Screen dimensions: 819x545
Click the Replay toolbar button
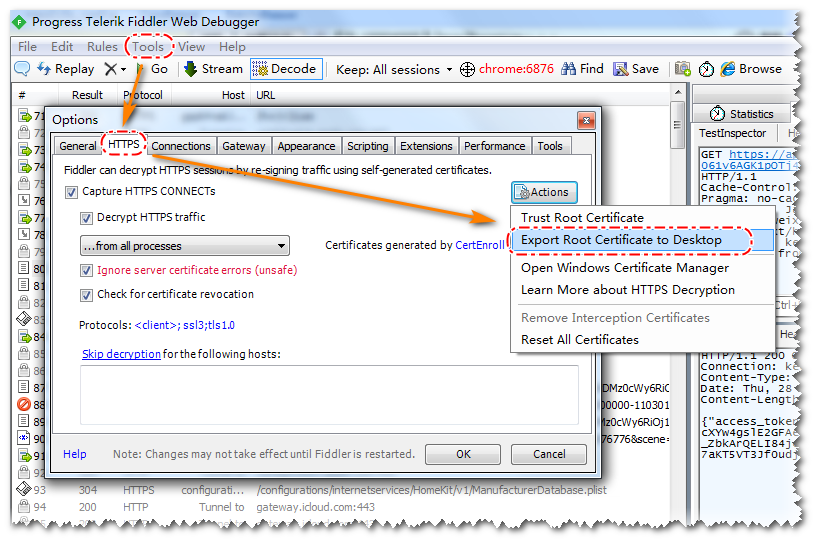tap(66, 69)
